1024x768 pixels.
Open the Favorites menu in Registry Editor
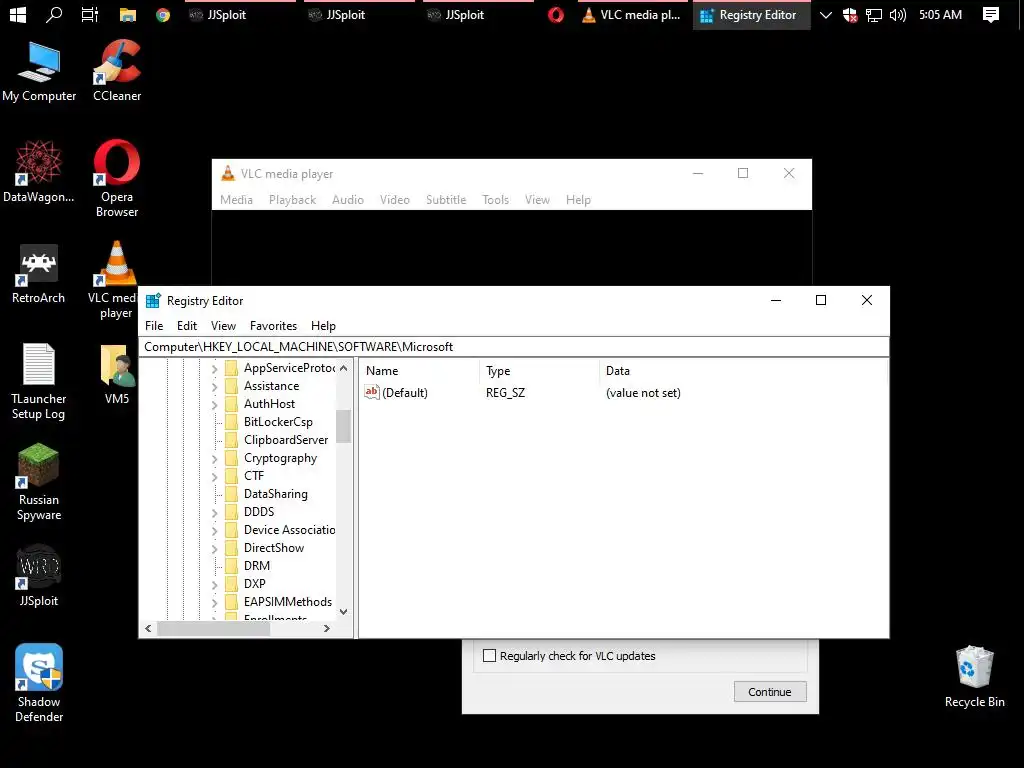273,325
